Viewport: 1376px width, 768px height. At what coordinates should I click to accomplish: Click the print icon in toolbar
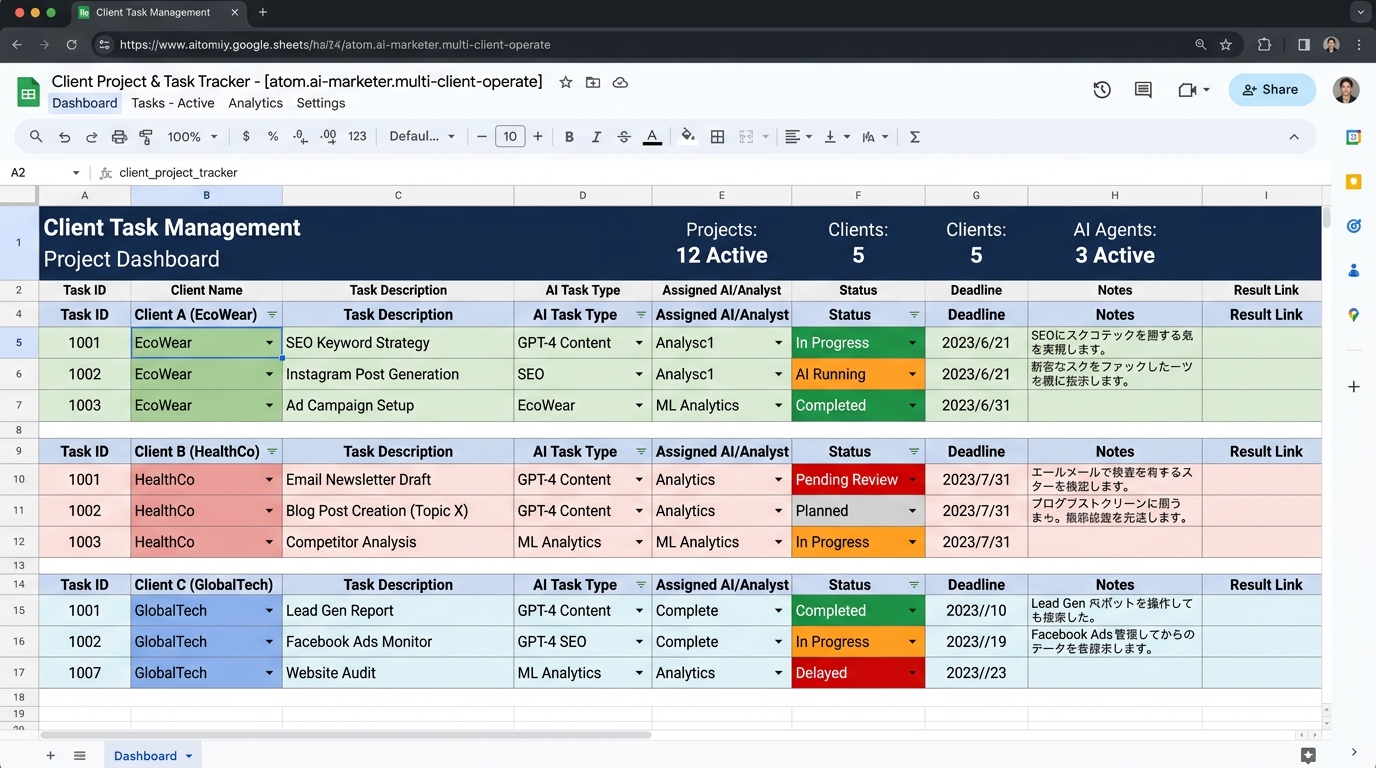pyautogui.click(x=119, y=137)
